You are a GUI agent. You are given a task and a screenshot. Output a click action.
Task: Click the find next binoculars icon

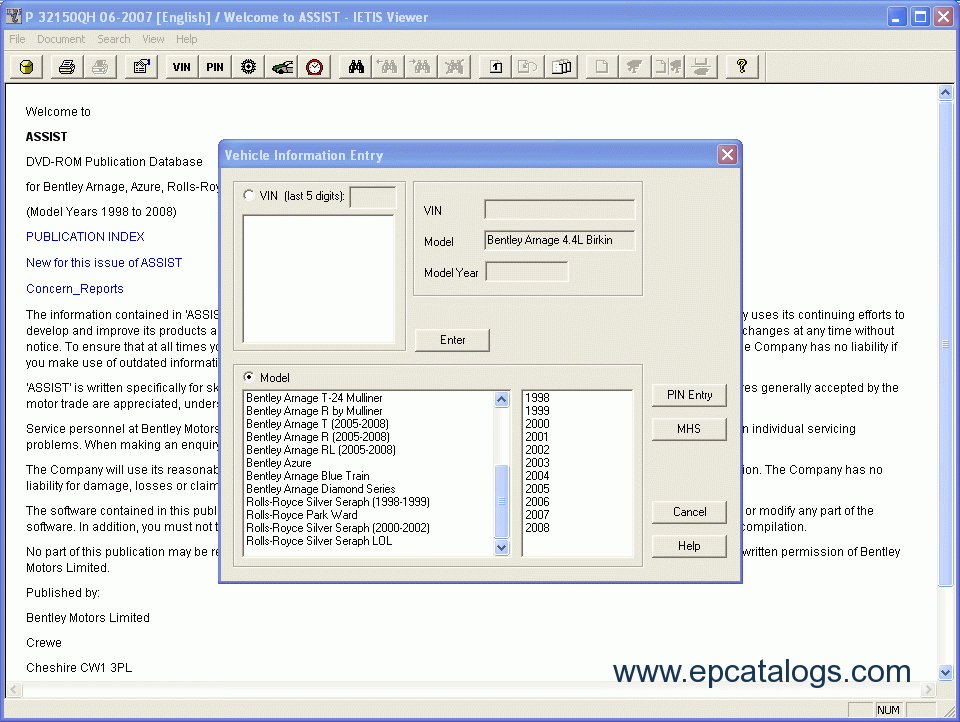click(x=421, y=67)
